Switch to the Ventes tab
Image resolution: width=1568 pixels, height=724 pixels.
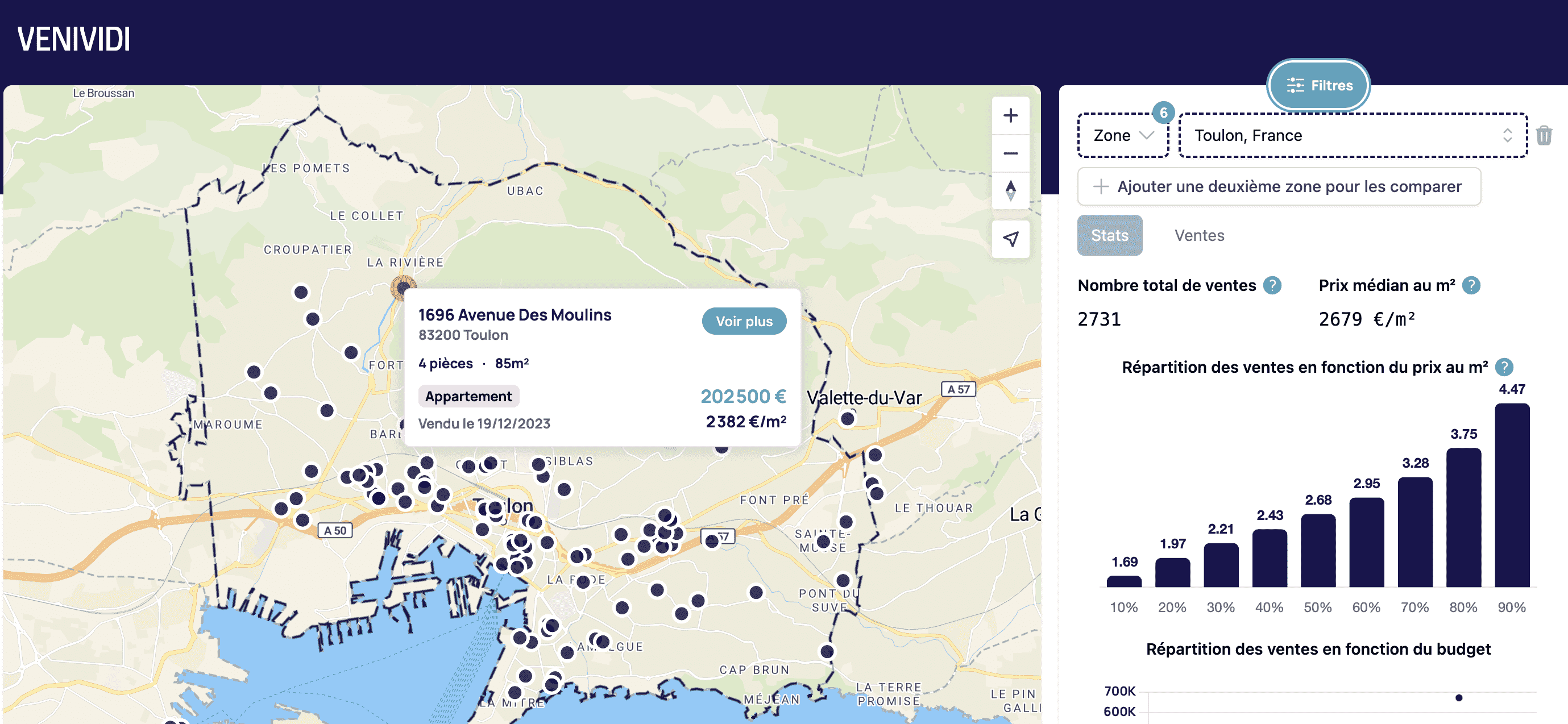[1198, 235]
